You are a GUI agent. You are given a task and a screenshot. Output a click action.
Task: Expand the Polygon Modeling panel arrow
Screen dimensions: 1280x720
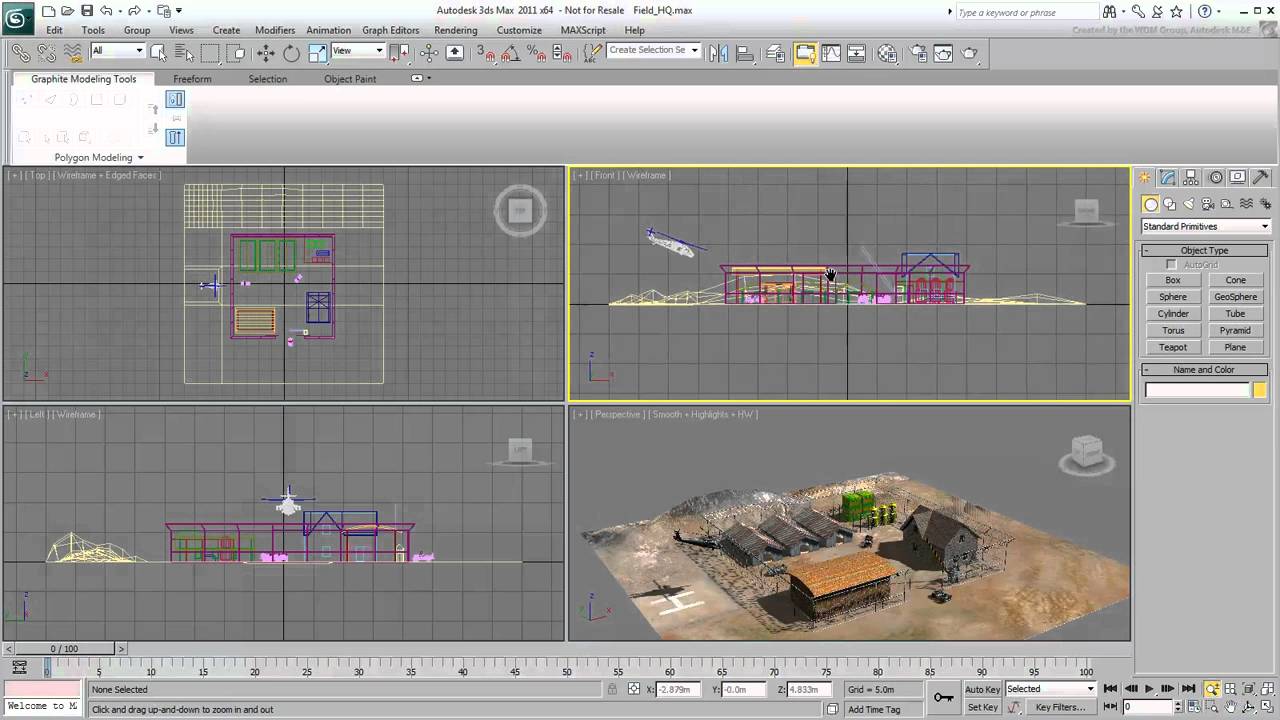click(140, 158)
